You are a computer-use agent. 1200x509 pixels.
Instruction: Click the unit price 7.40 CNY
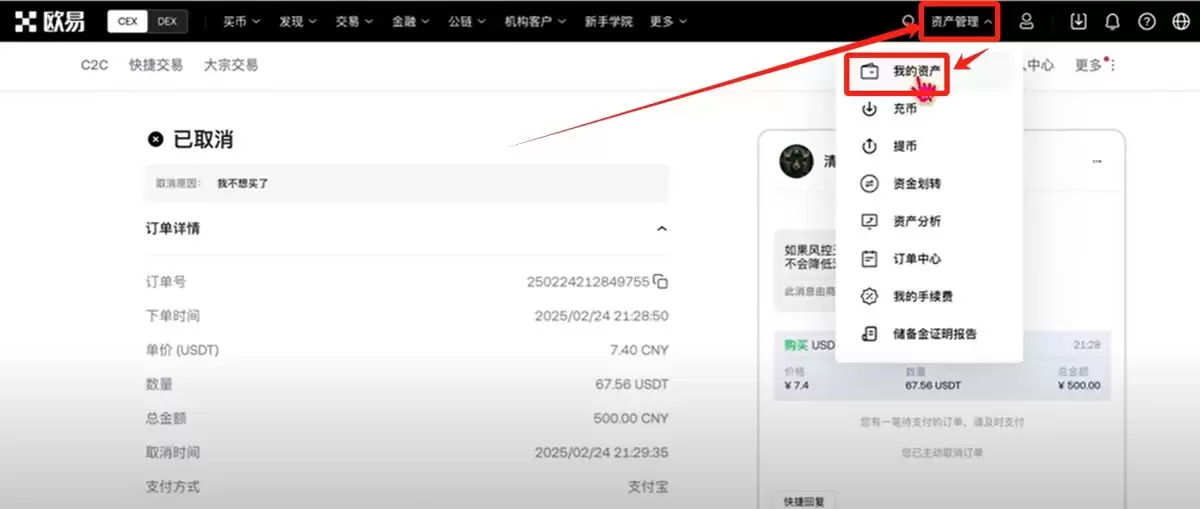tap(639, 350)
